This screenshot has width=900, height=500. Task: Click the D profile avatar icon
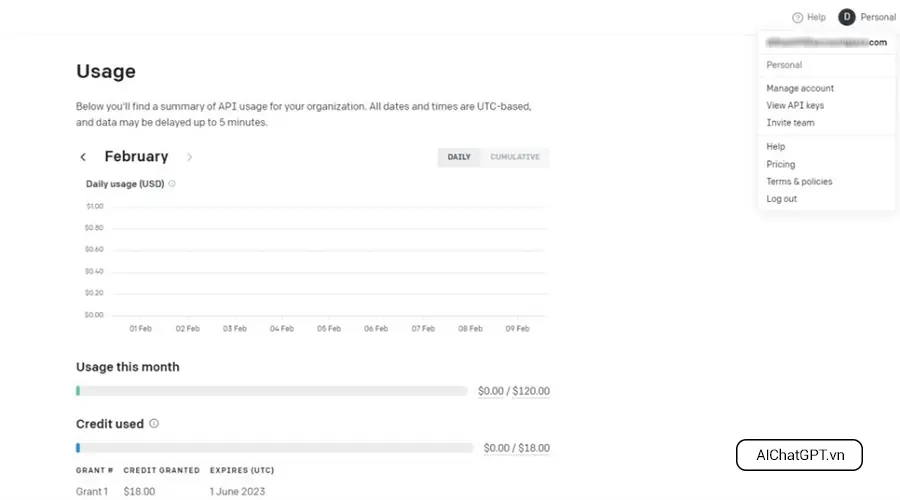tap(847, 17)
